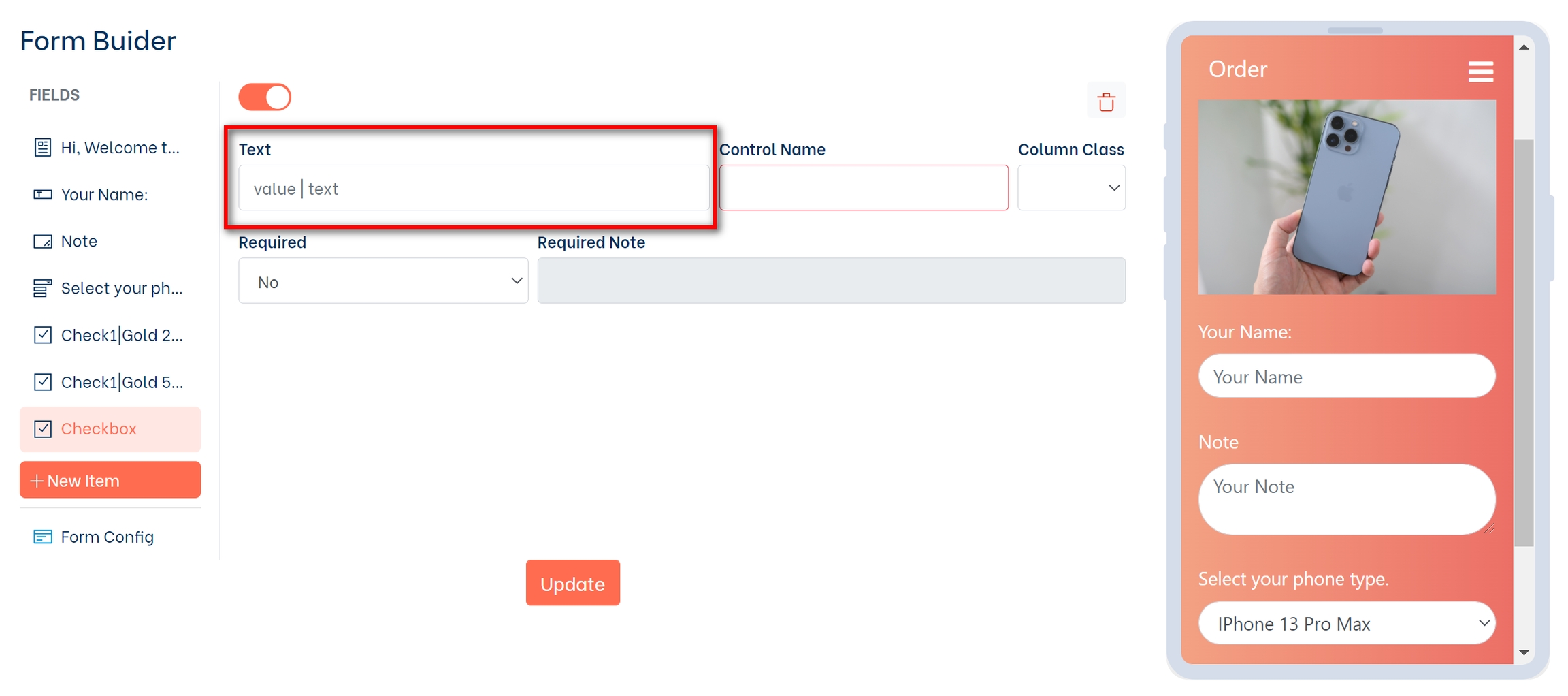Screen dimensions: 1568x696
Task: Add a field with New Item button
Action: [x=110, y=480]
